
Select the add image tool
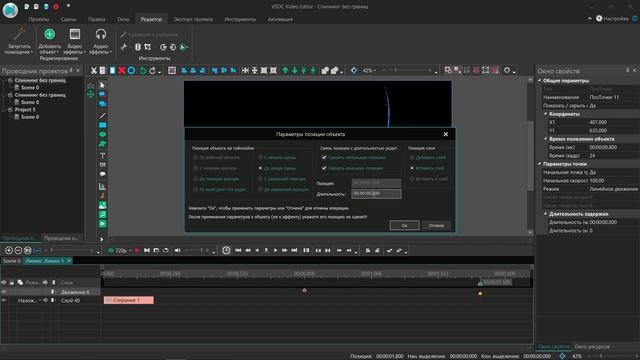click(x=102, y=205)
